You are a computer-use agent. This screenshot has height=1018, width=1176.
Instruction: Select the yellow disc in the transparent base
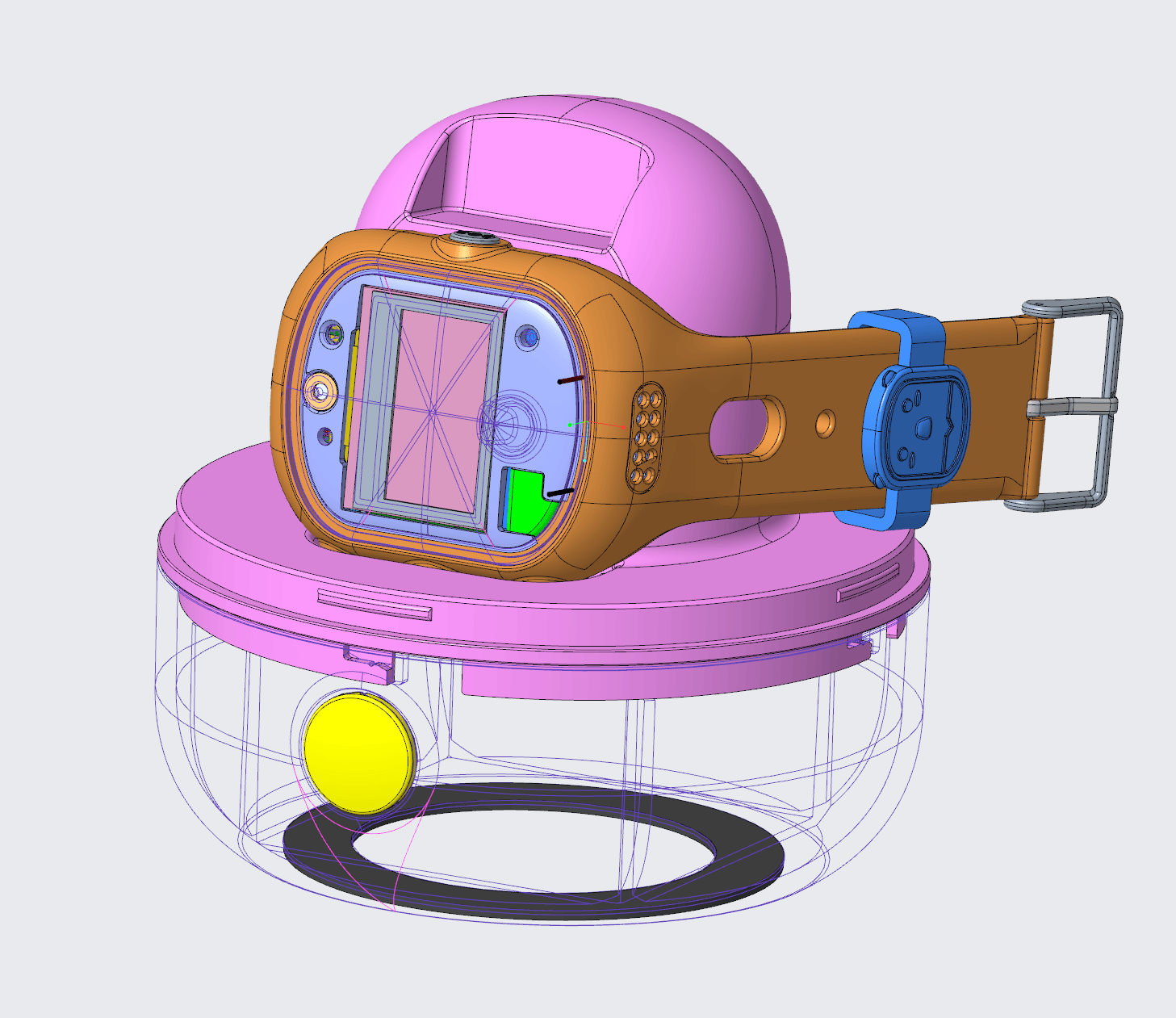coord(359,752)
